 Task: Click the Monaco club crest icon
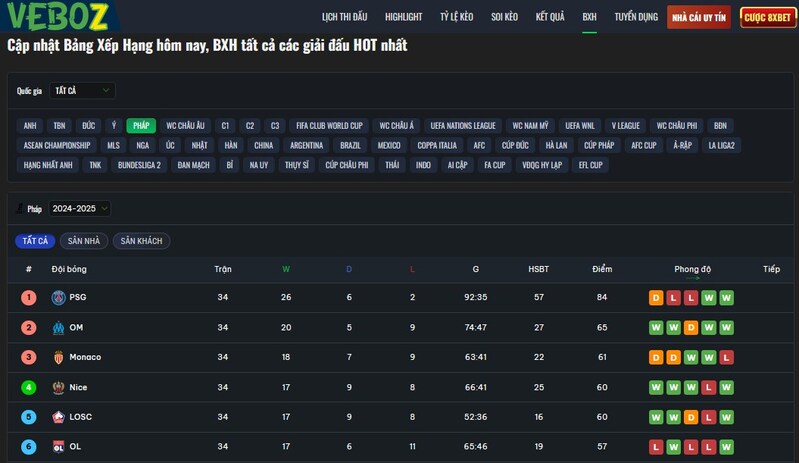coord(58,357)
